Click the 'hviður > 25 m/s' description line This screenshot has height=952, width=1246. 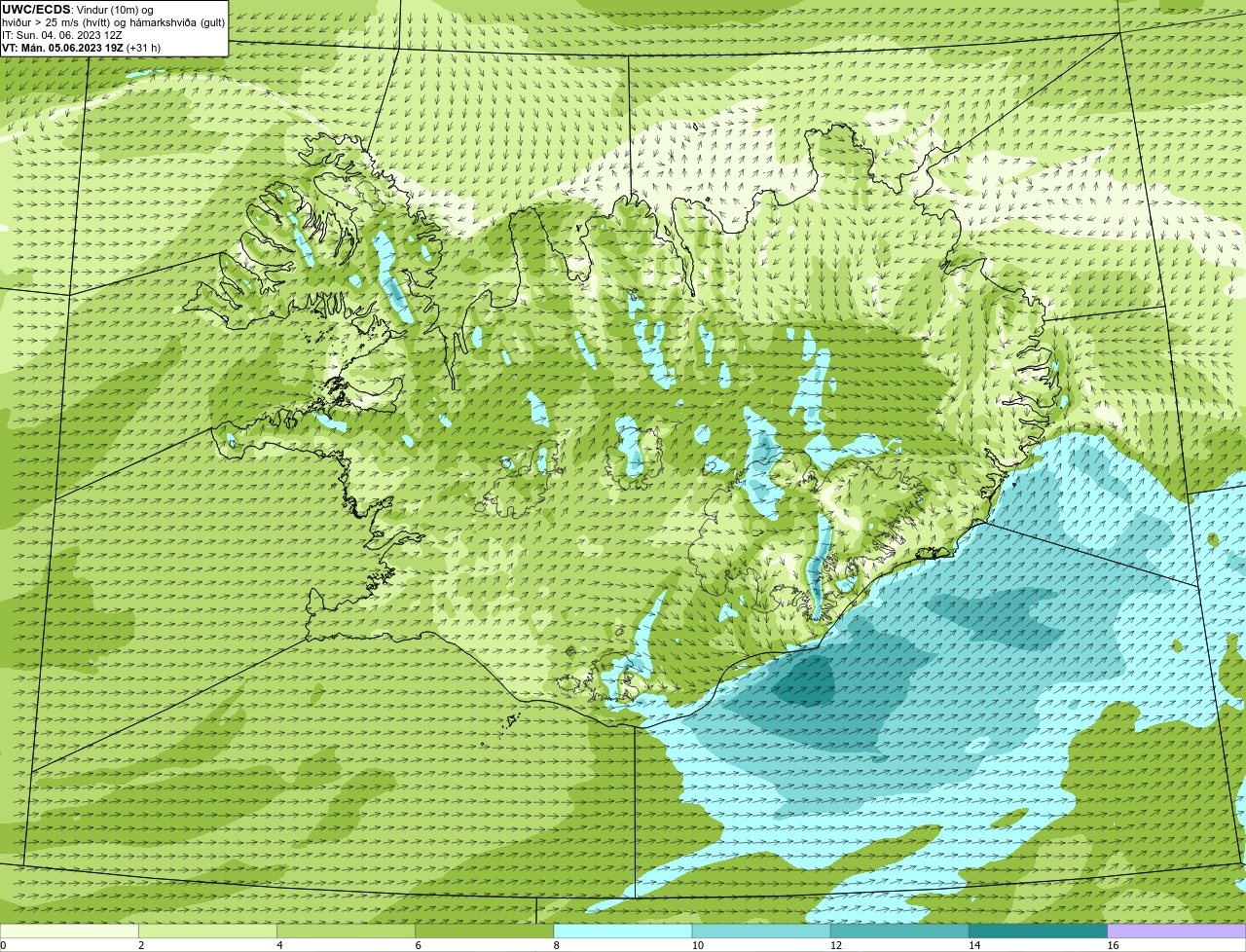click(113, 22)
